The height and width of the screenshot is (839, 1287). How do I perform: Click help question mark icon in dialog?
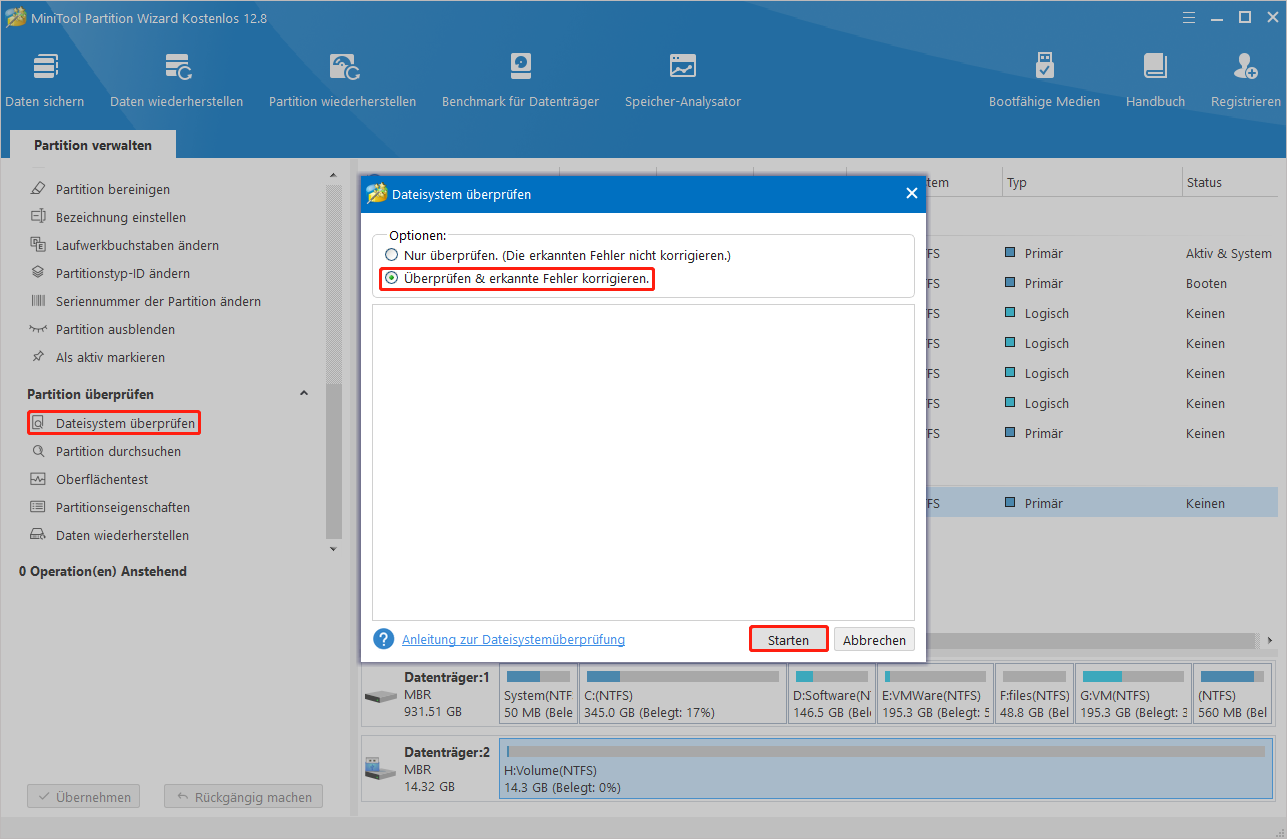383,639
